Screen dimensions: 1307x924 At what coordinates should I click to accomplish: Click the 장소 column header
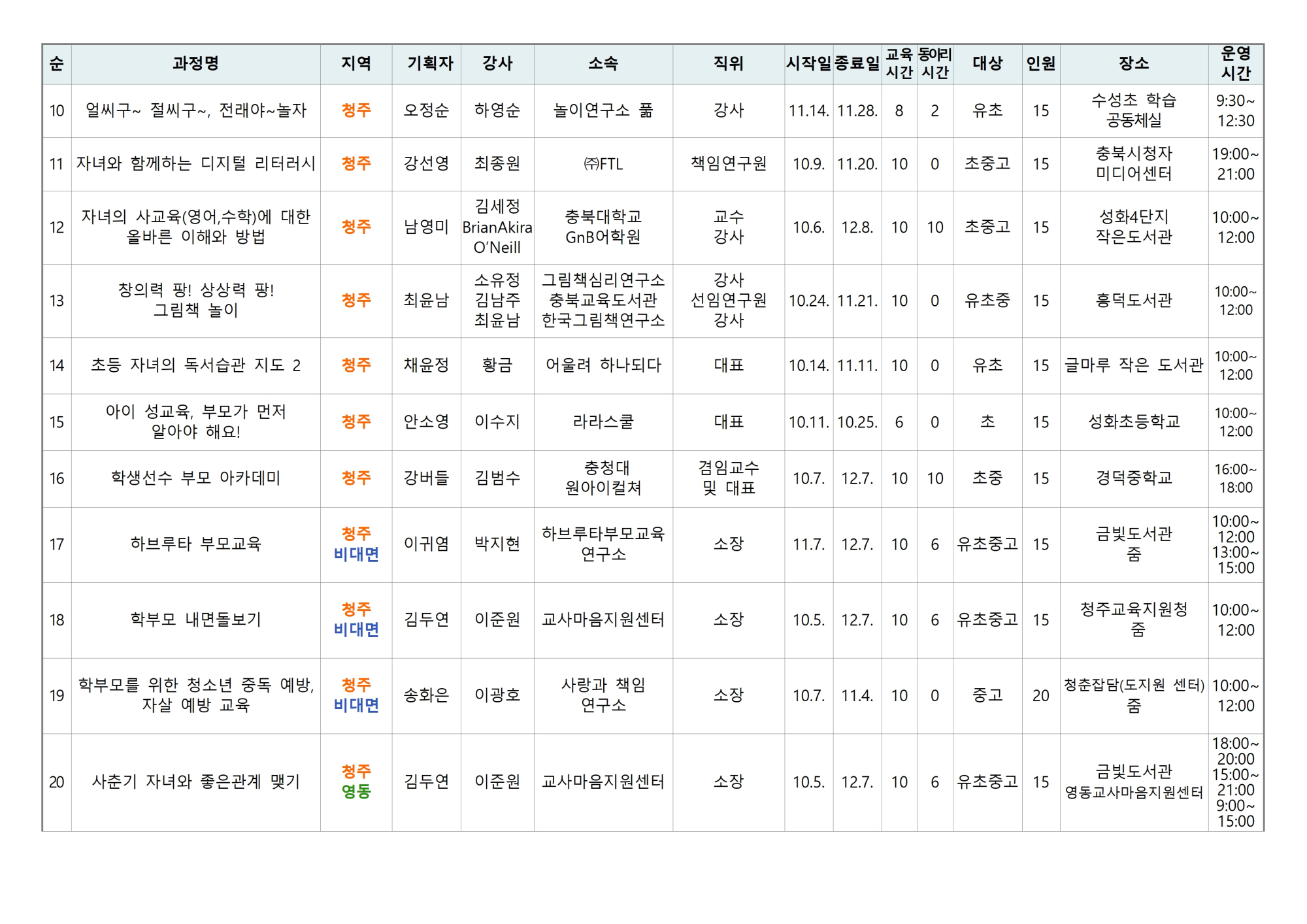coord(1134,64)
